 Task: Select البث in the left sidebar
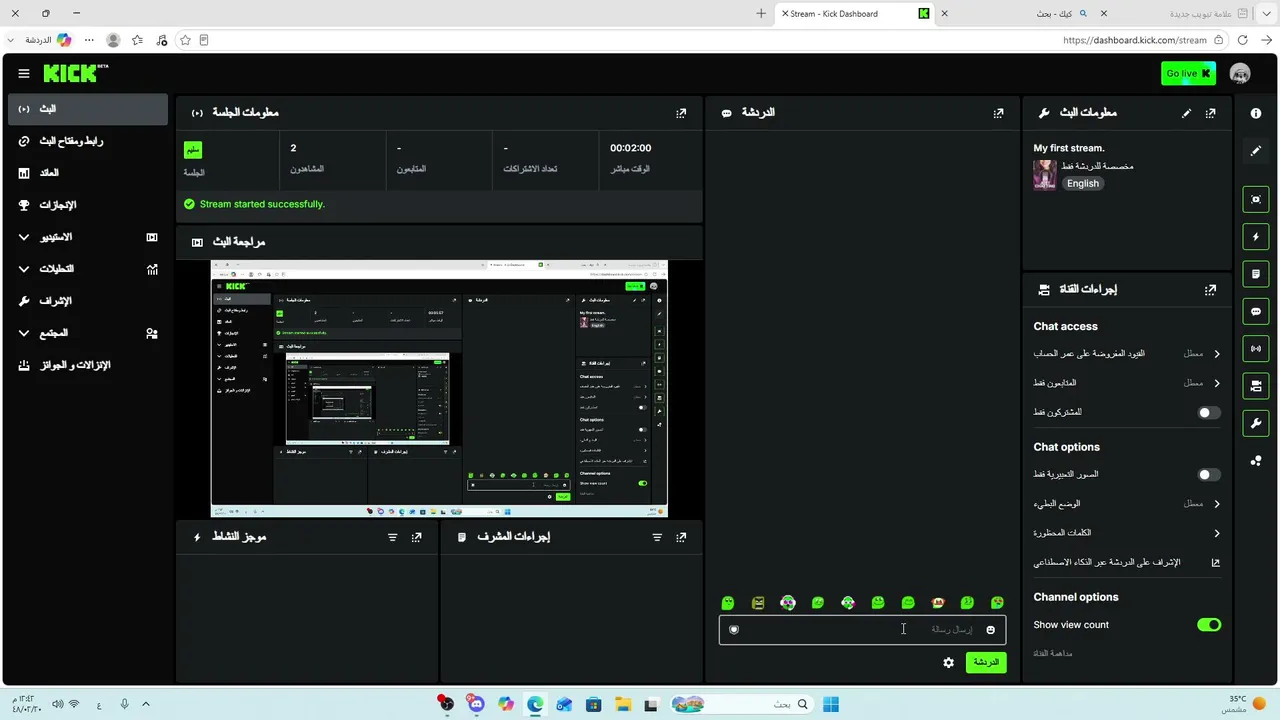pyautogui.click(x=88, y=109)
